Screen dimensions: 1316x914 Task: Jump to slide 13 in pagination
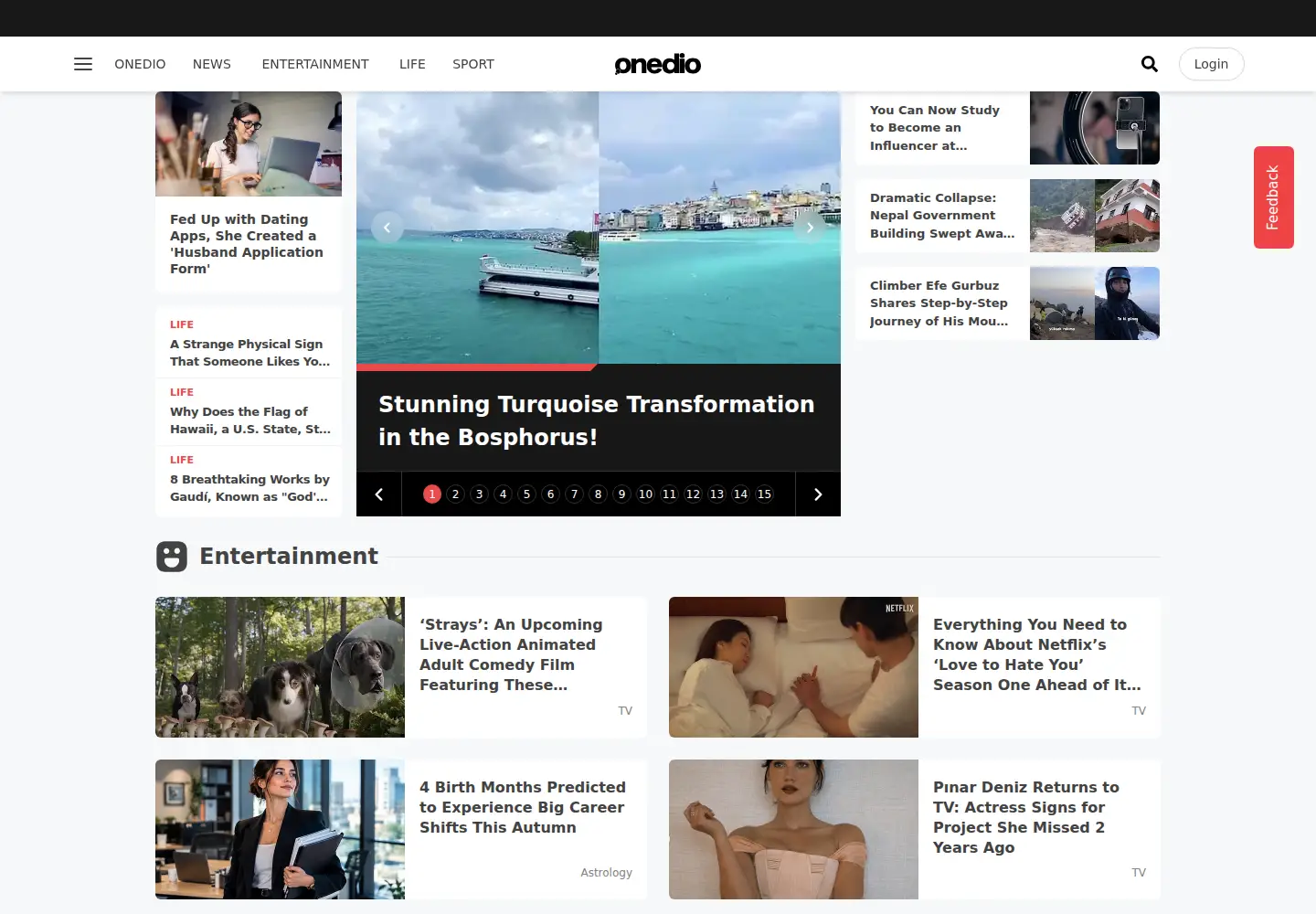pos(717,494)
